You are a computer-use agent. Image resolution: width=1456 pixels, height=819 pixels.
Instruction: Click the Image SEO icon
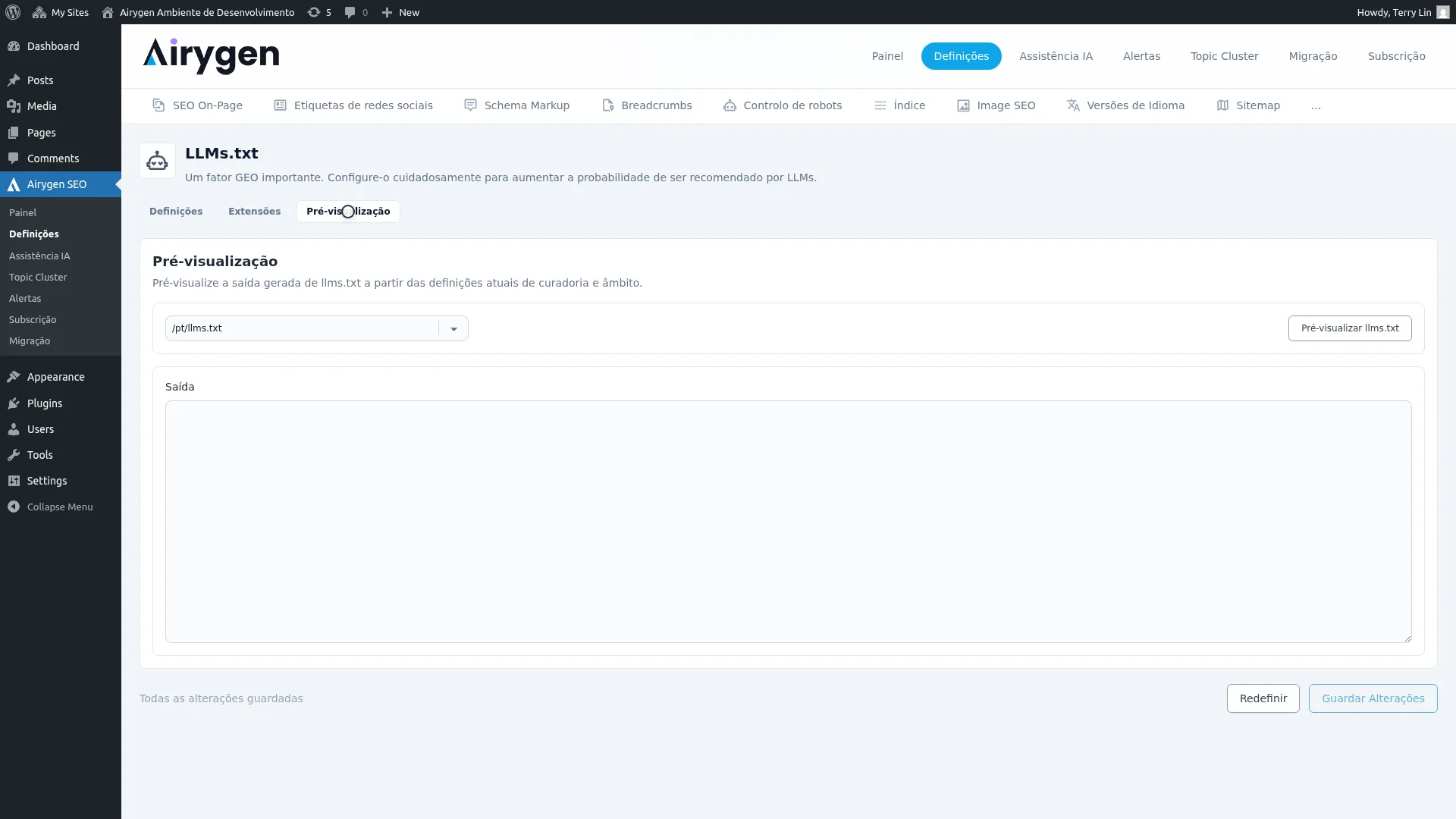coord(963,105)
